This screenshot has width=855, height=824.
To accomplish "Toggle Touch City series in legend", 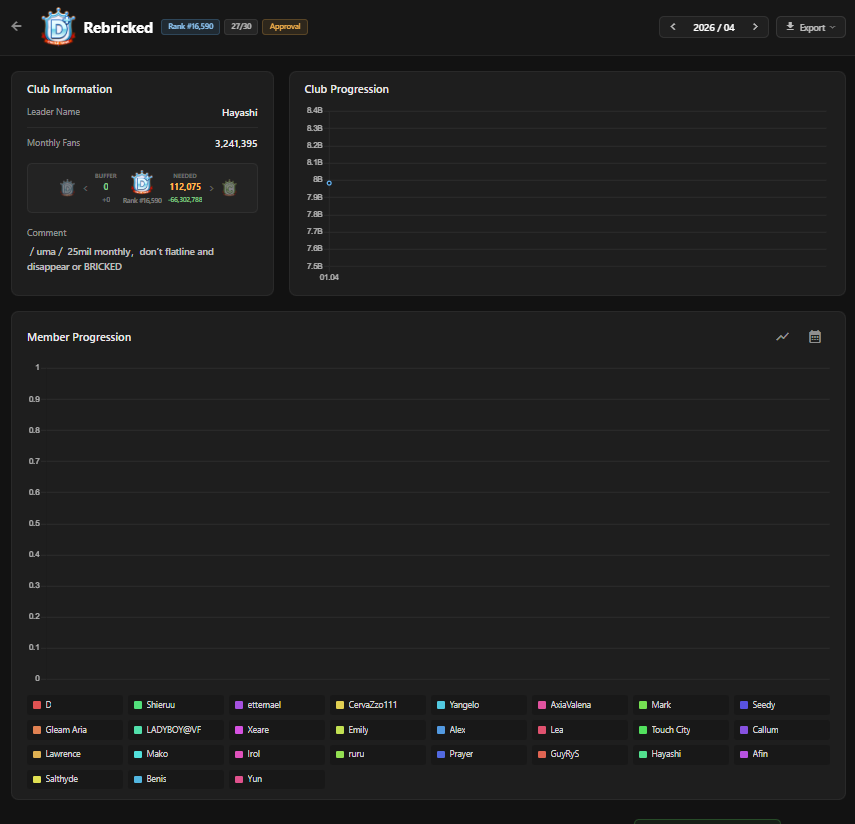I will pos(681,730).
